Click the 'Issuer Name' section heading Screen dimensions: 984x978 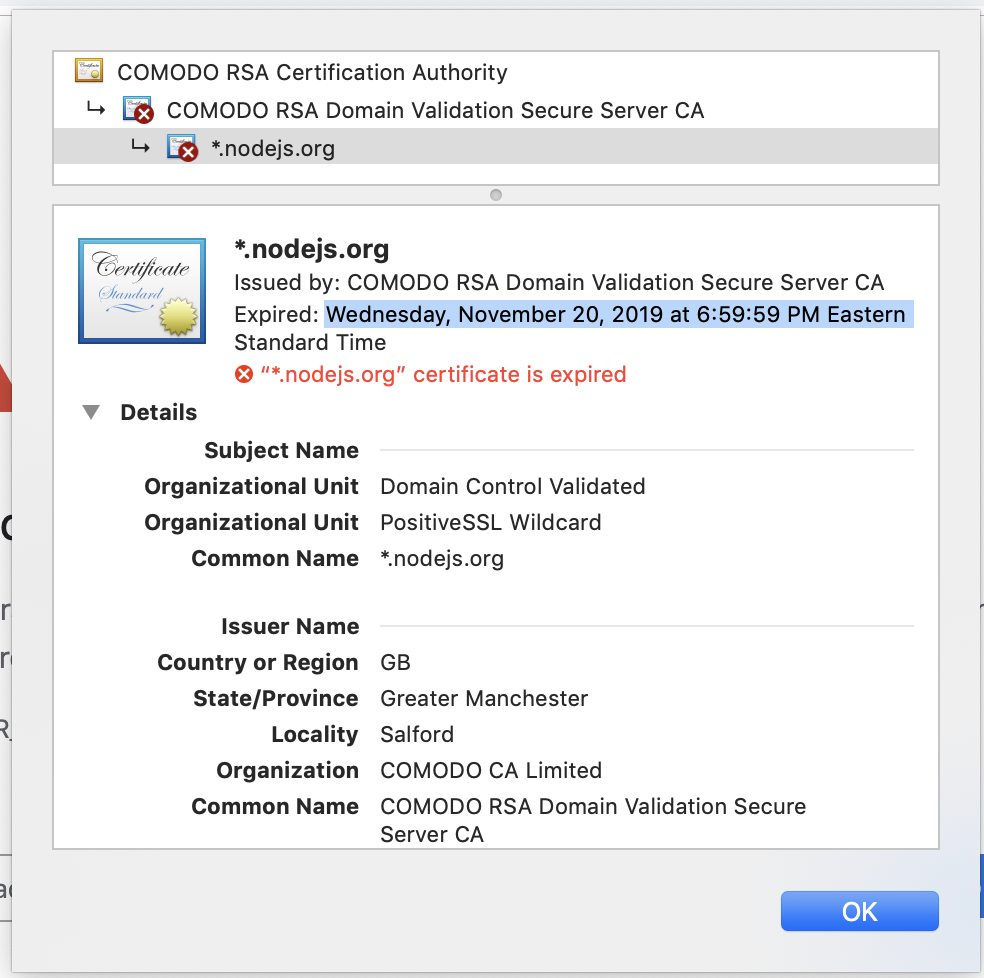[290, 626]
